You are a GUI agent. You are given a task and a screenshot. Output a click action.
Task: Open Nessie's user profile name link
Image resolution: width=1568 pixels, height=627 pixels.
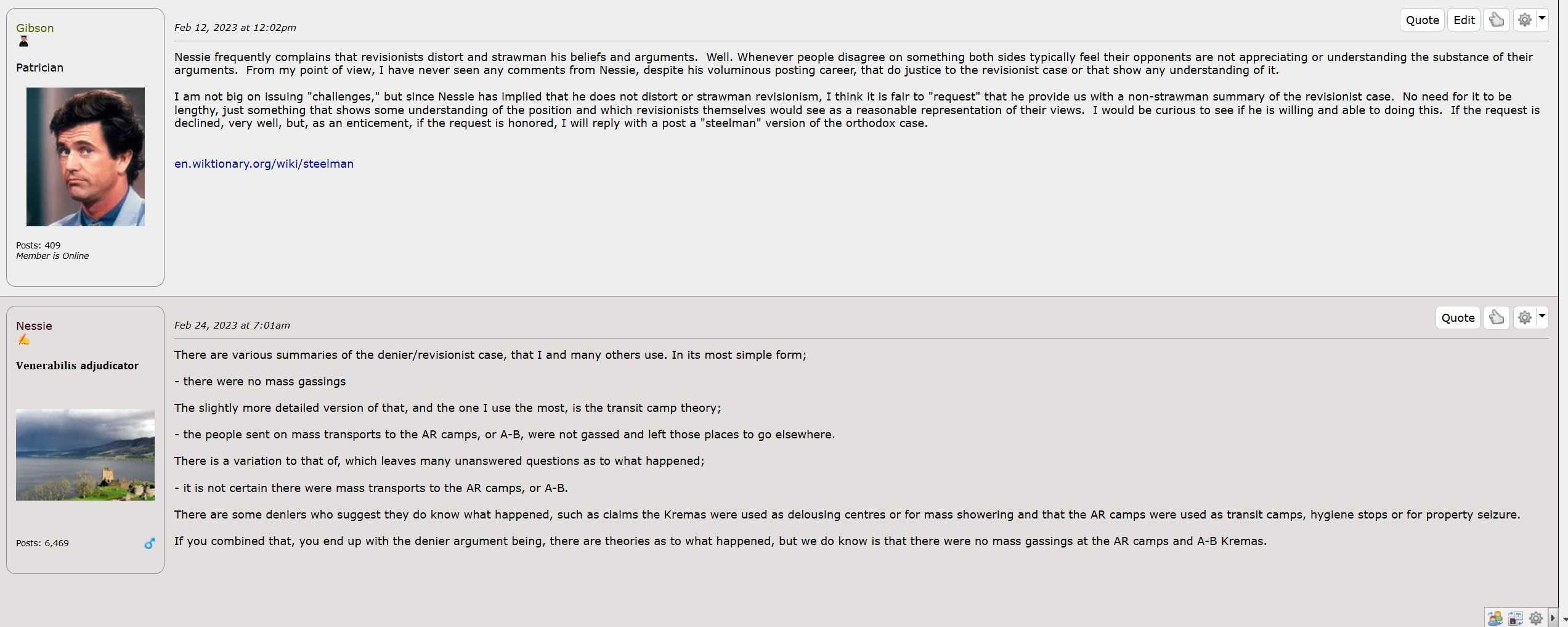pos(34,326)
